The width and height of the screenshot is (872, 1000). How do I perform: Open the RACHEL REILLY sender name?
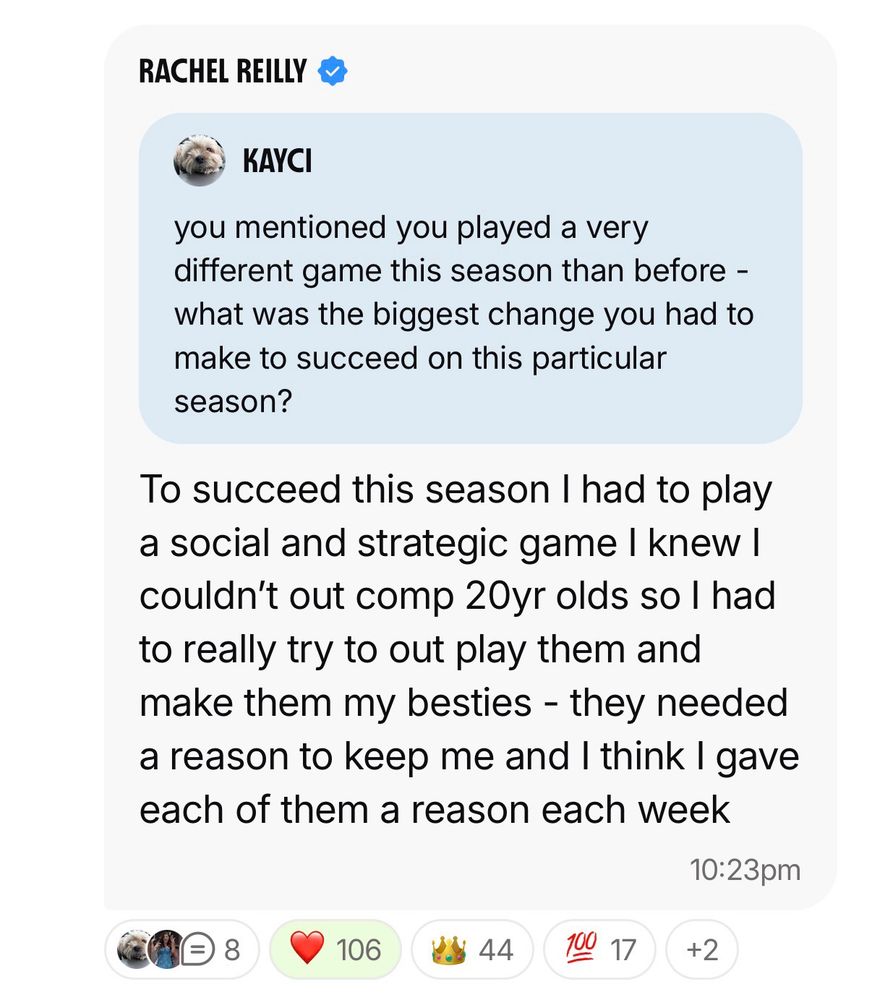[x=223, y=71]
